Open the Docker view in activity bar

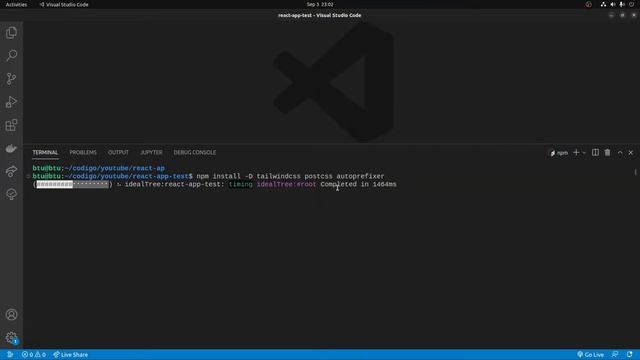pyautogui.click(x=11, y=148)
